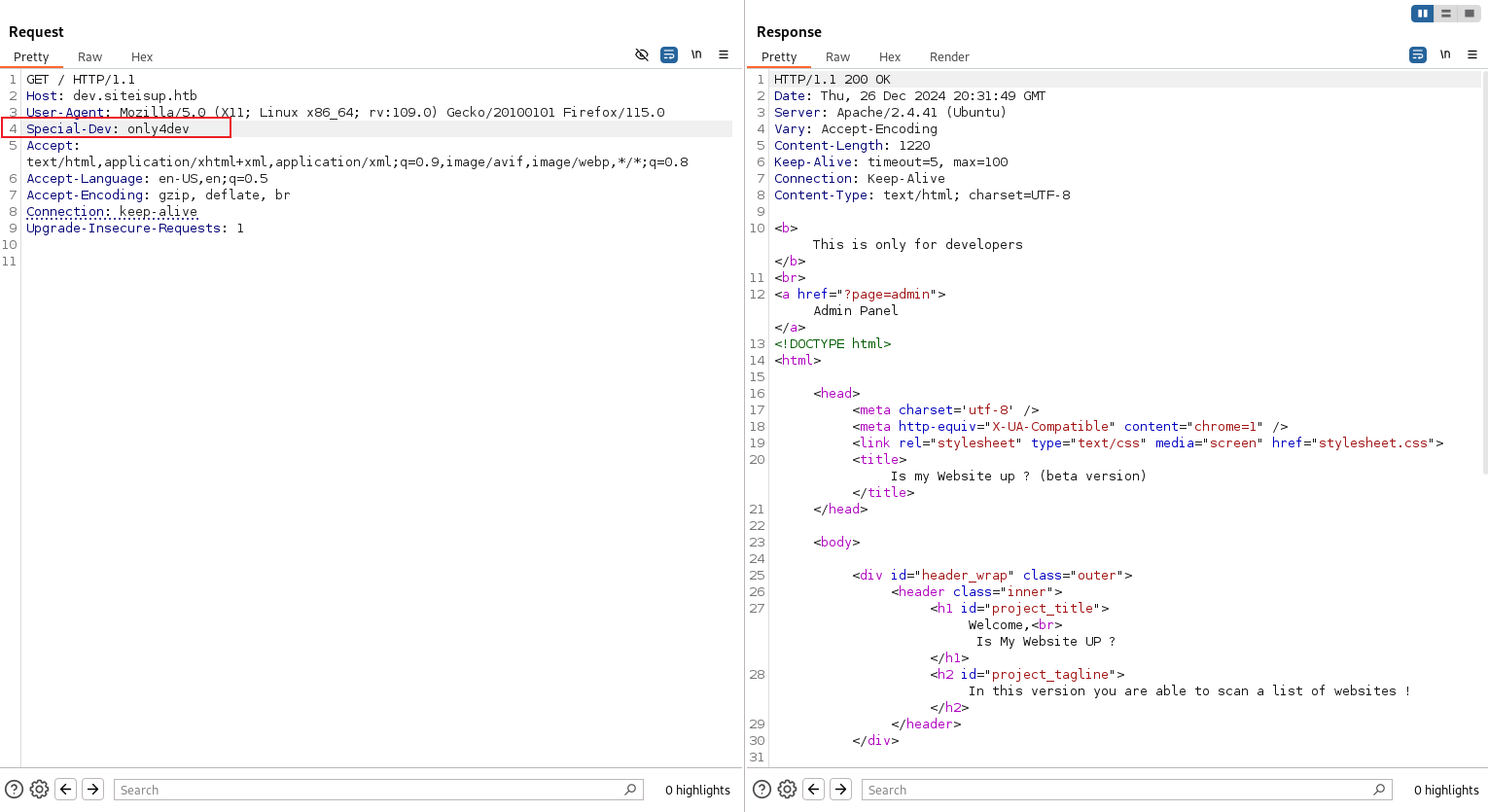Click 'This is only for developers' text

(918, 244)
